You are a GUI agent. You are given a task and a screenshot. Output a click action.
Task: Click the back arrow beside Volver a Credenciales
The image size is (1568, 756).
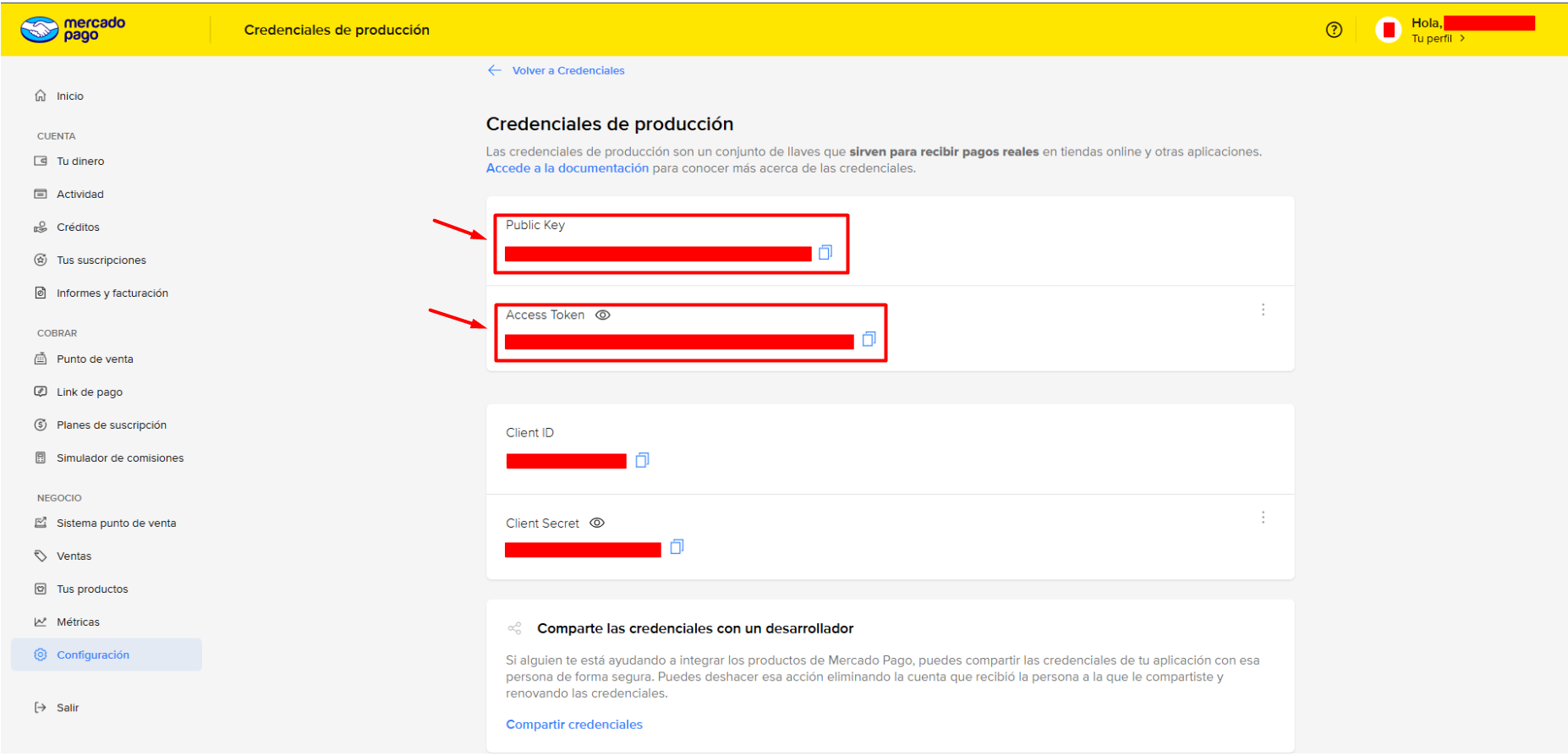coord(495,70)
